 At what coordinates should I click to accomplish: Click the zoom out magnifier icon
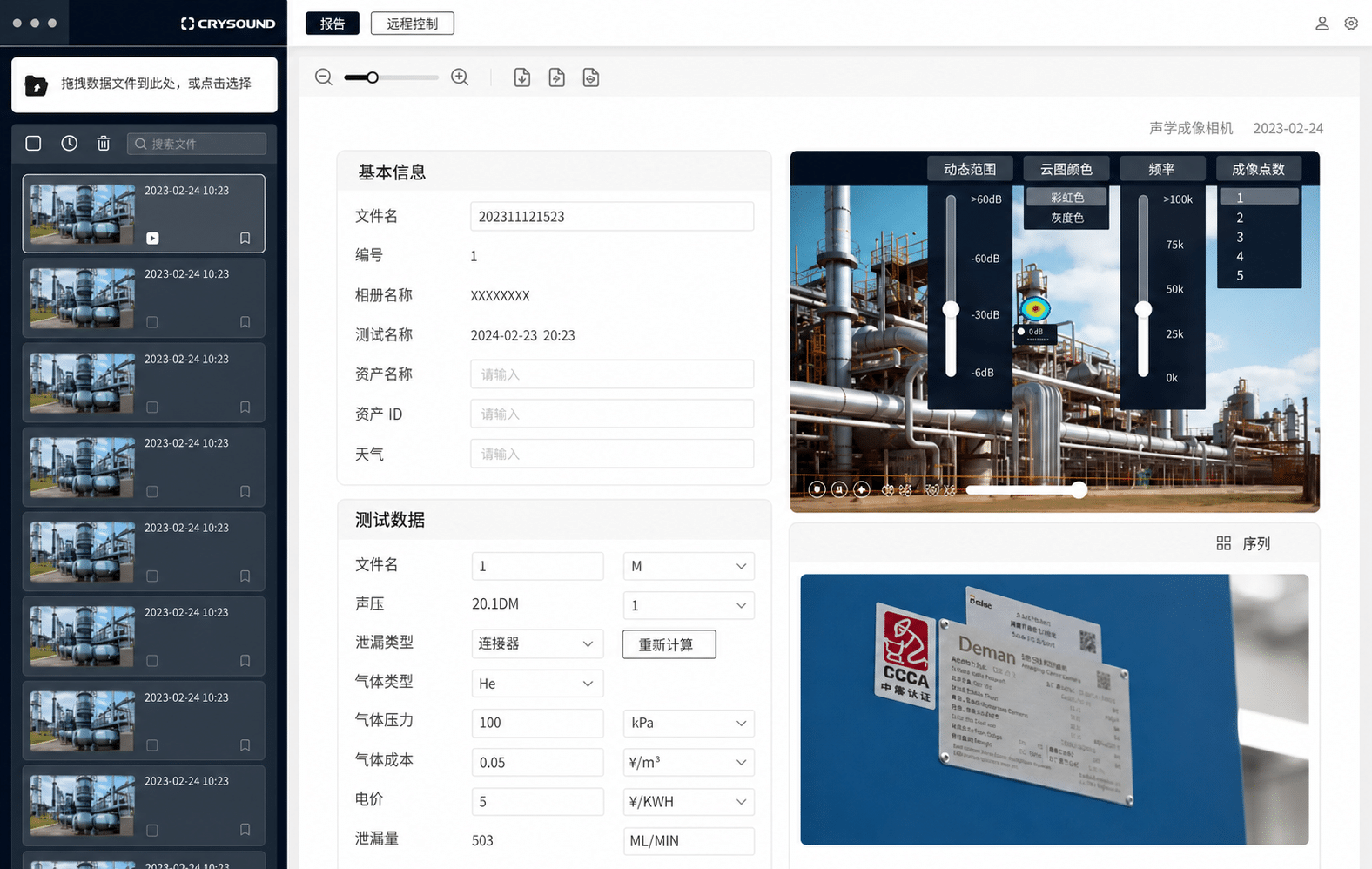[x=324, y=77]
